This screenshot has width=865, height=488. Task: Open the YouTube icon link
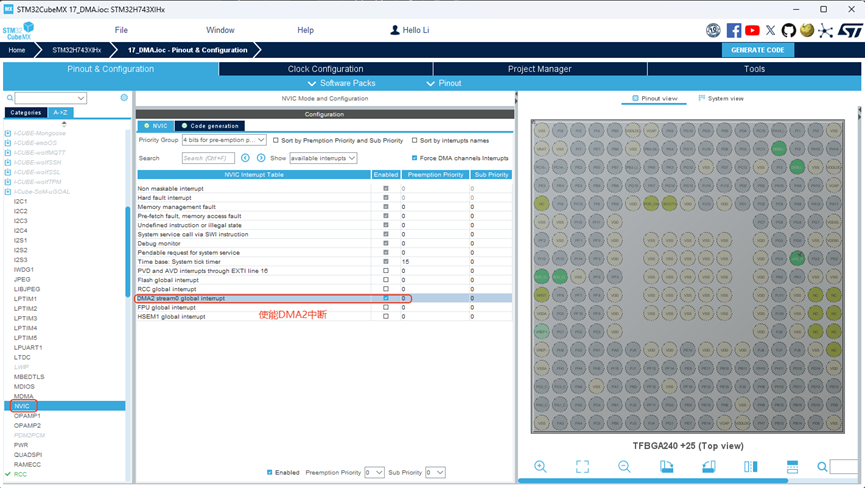pos(752,30)
